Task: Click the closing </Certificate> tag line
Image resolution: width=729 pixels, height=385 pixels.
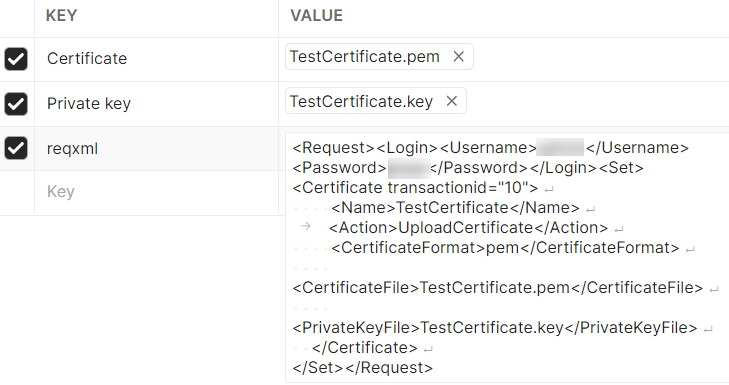Action: point(365,348)
